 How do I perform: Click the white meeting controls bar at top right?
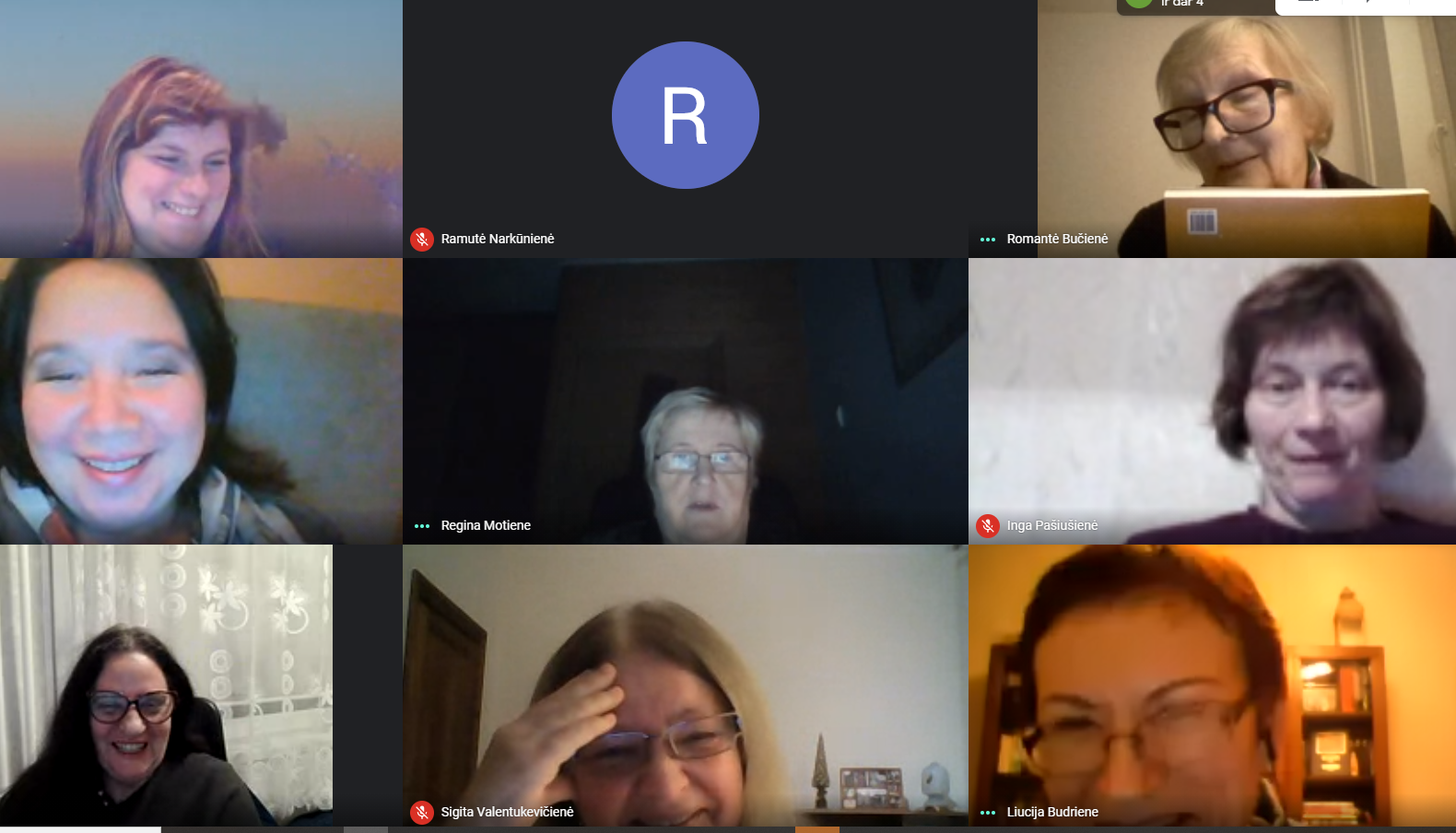click(x=1365, y=6)
